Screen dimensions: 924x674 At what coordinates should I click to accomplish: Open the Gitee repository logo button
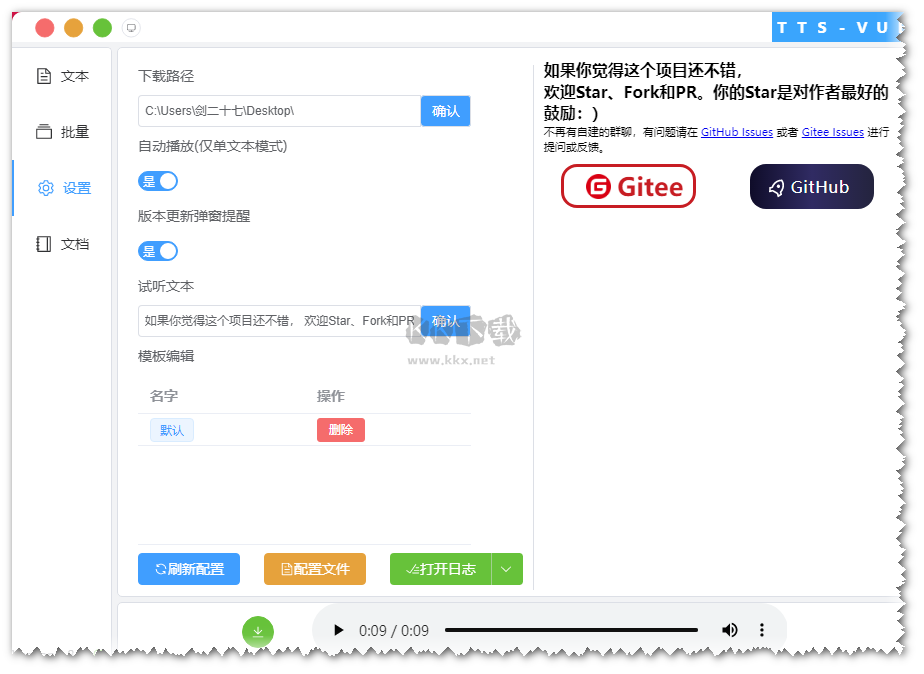pyautogui.click(x=628, y=186)
